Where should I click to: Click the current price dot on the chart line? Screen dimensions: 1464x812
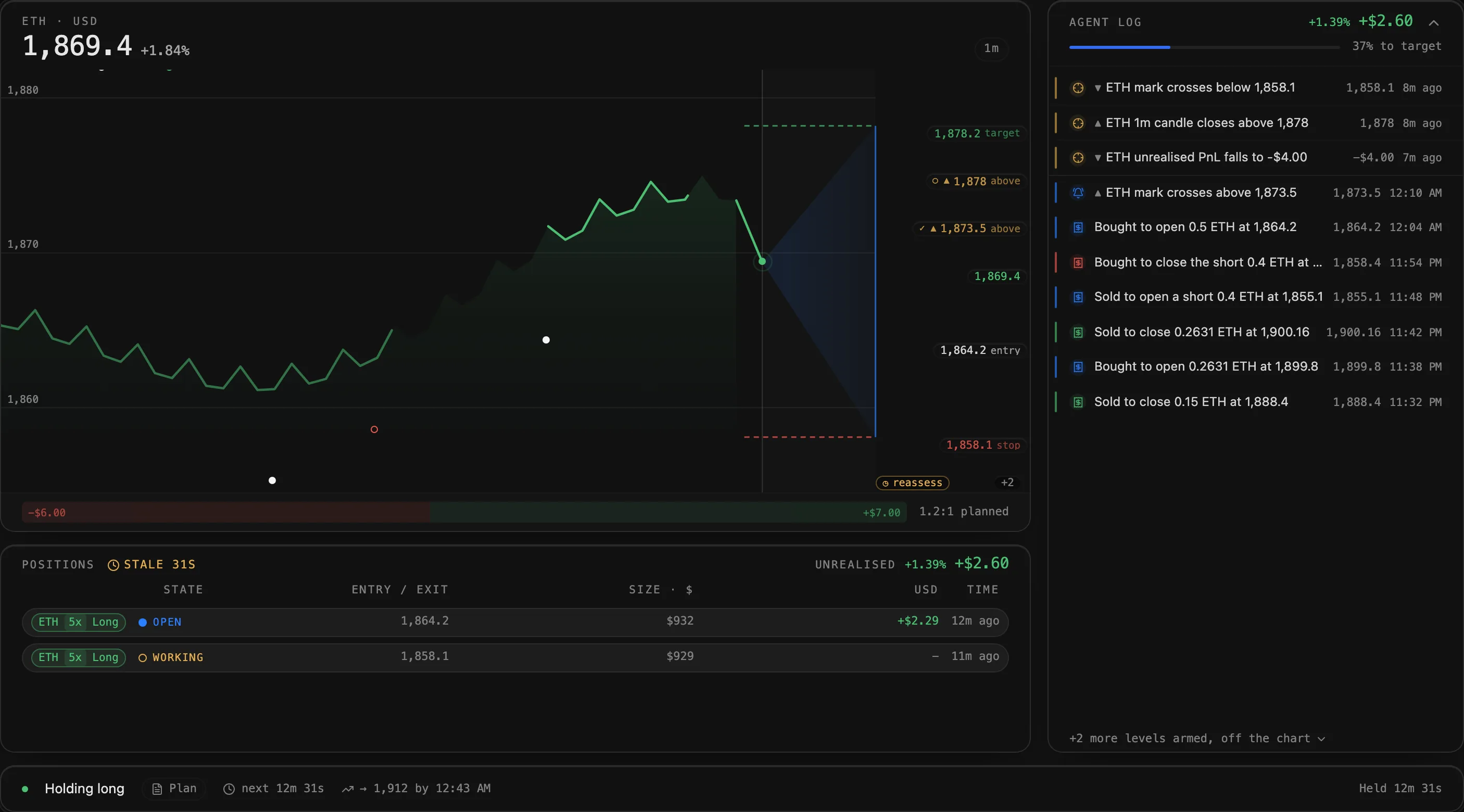762,261
